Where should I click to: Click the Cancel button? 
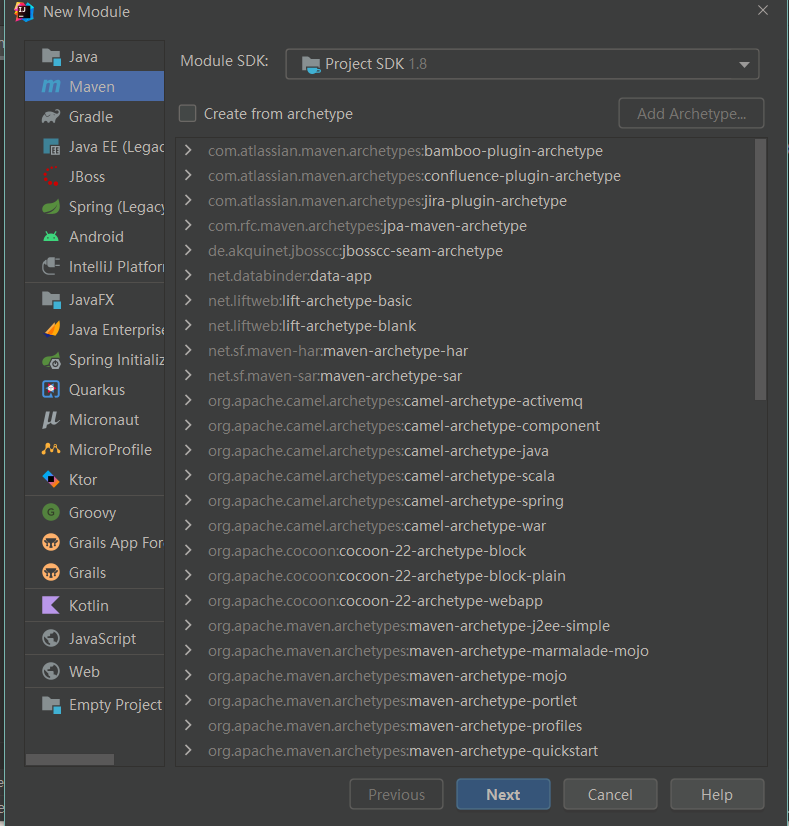coord(610,794)
